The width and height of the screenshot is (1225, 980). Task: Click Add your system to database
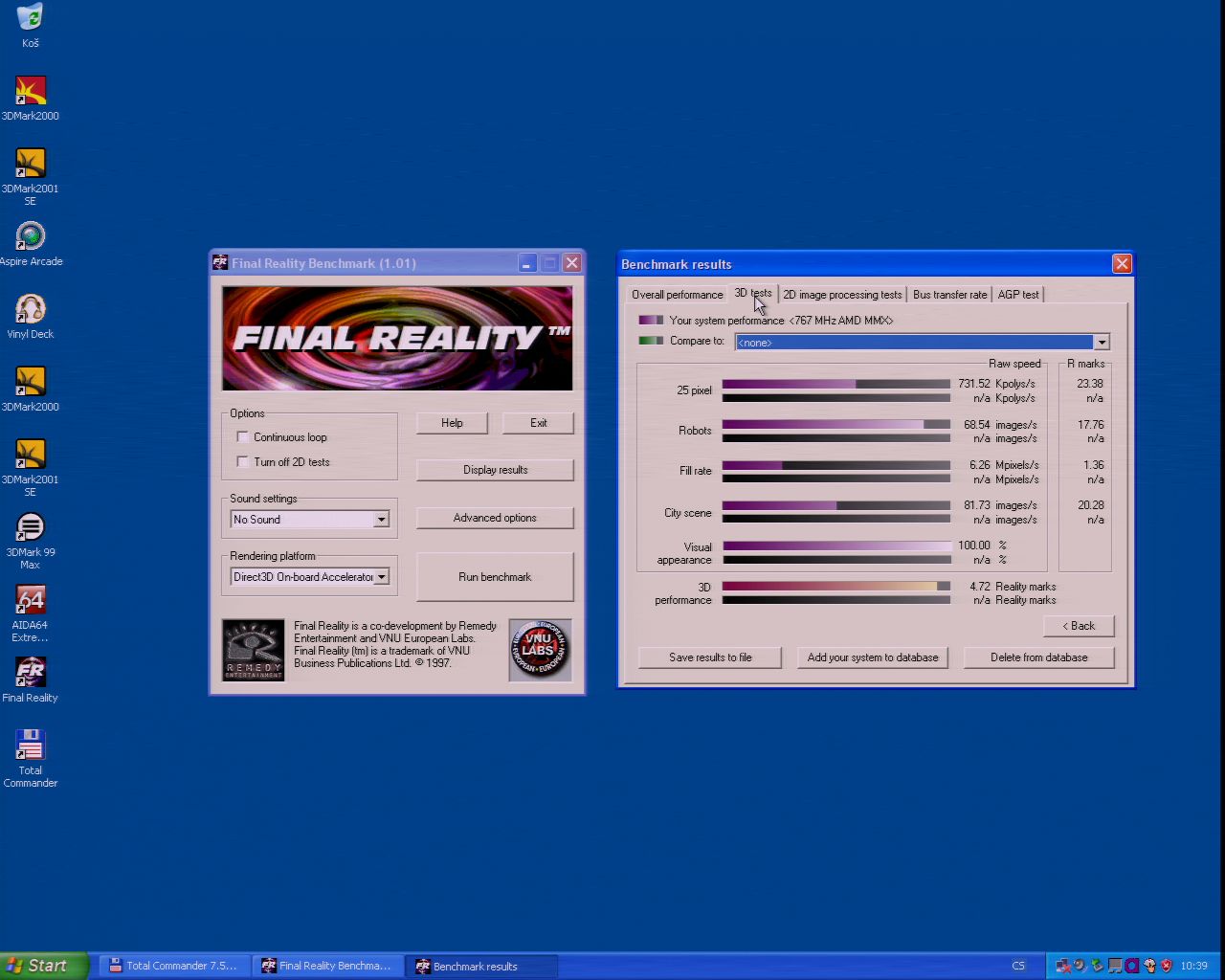[x=873, y=657]
